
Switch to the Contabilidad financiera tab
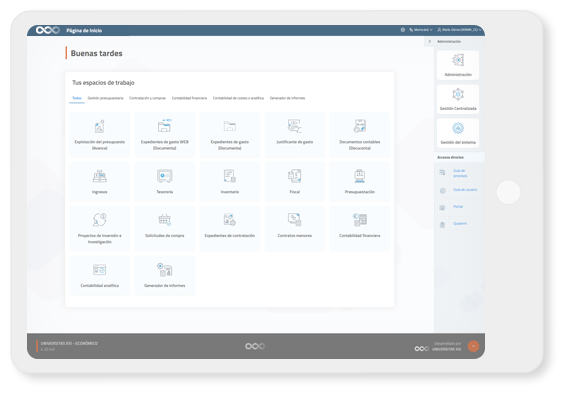[x=189, y=98]
